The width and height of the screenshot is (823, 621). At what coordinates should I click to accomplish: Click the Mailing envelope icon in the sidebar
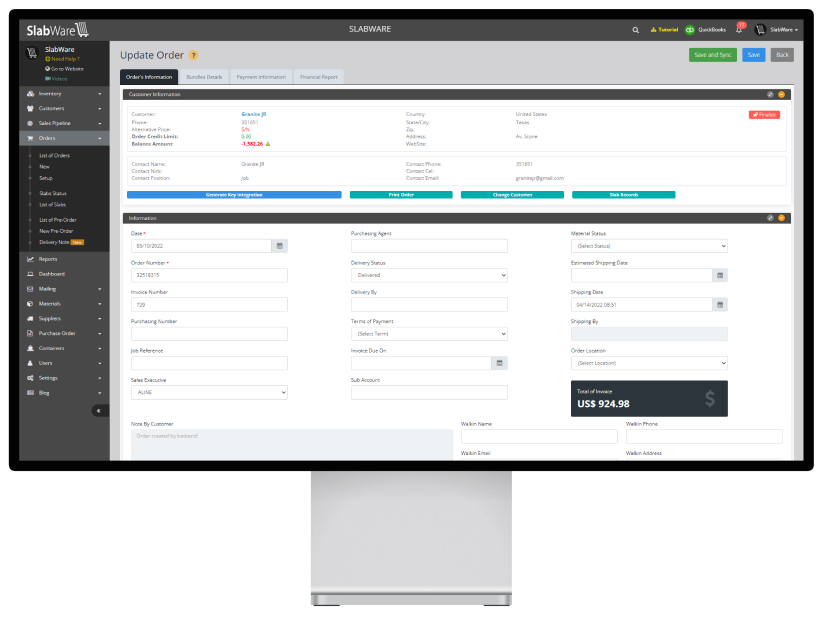point(30,289)
